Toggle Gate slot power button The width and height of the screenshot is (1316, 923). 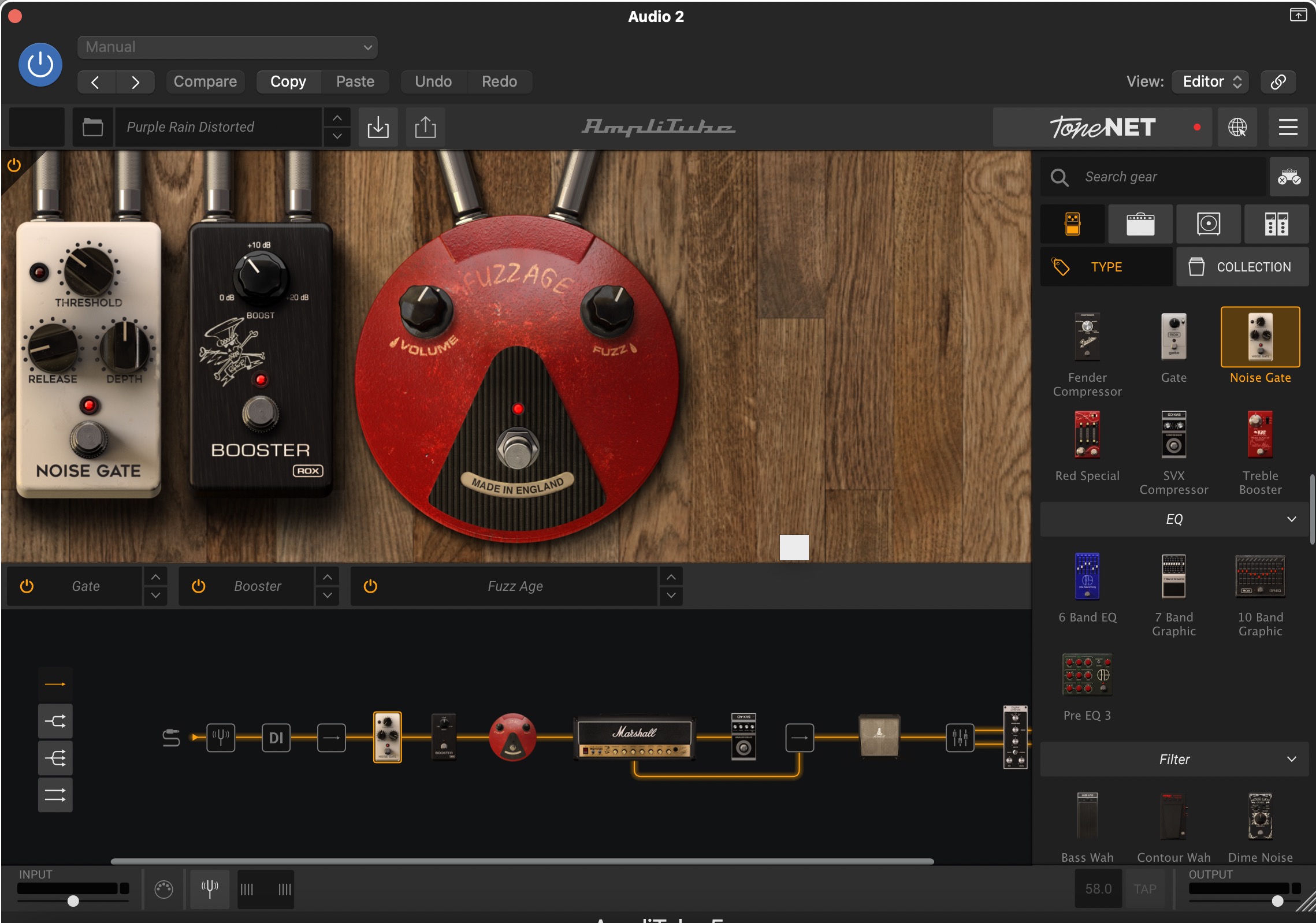point(27,586)
